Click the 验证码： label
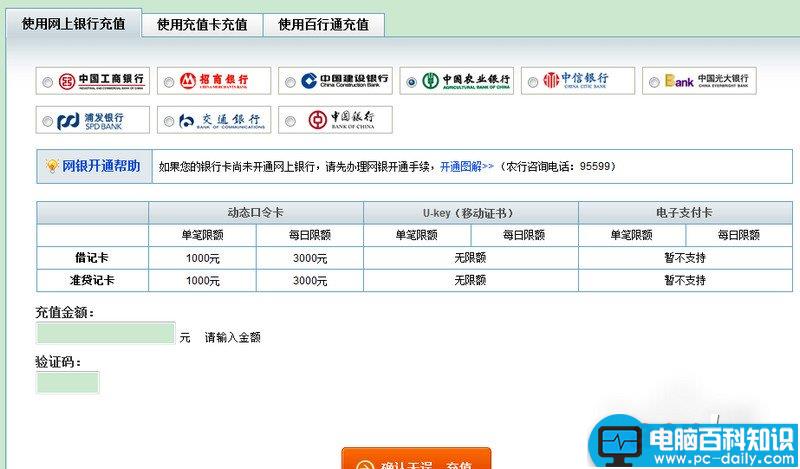Viewport: 800px width, 469px height. (58, 362)
